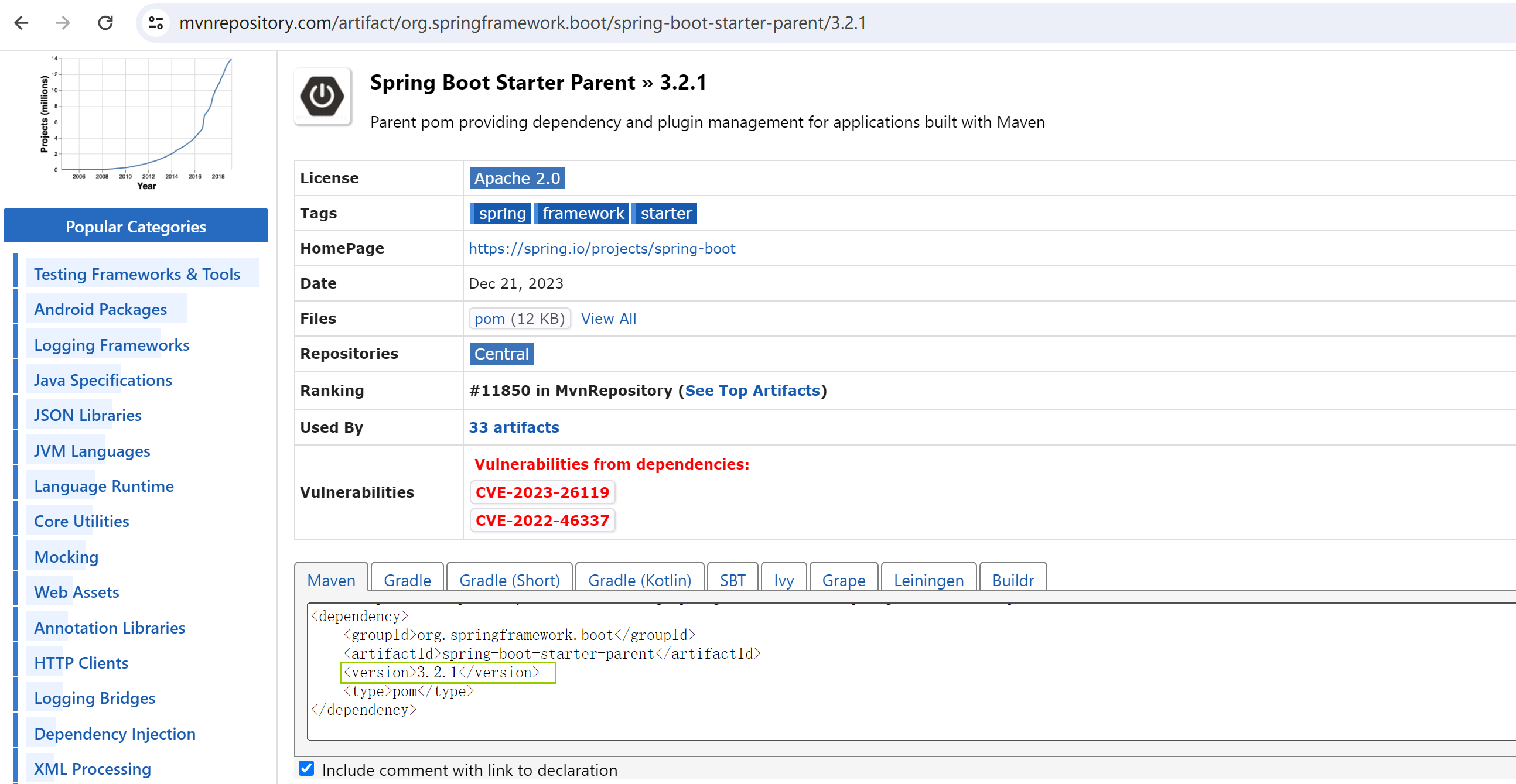
Task: Open the projects usage chart thumbnail
Action: (x=135, y=122)
